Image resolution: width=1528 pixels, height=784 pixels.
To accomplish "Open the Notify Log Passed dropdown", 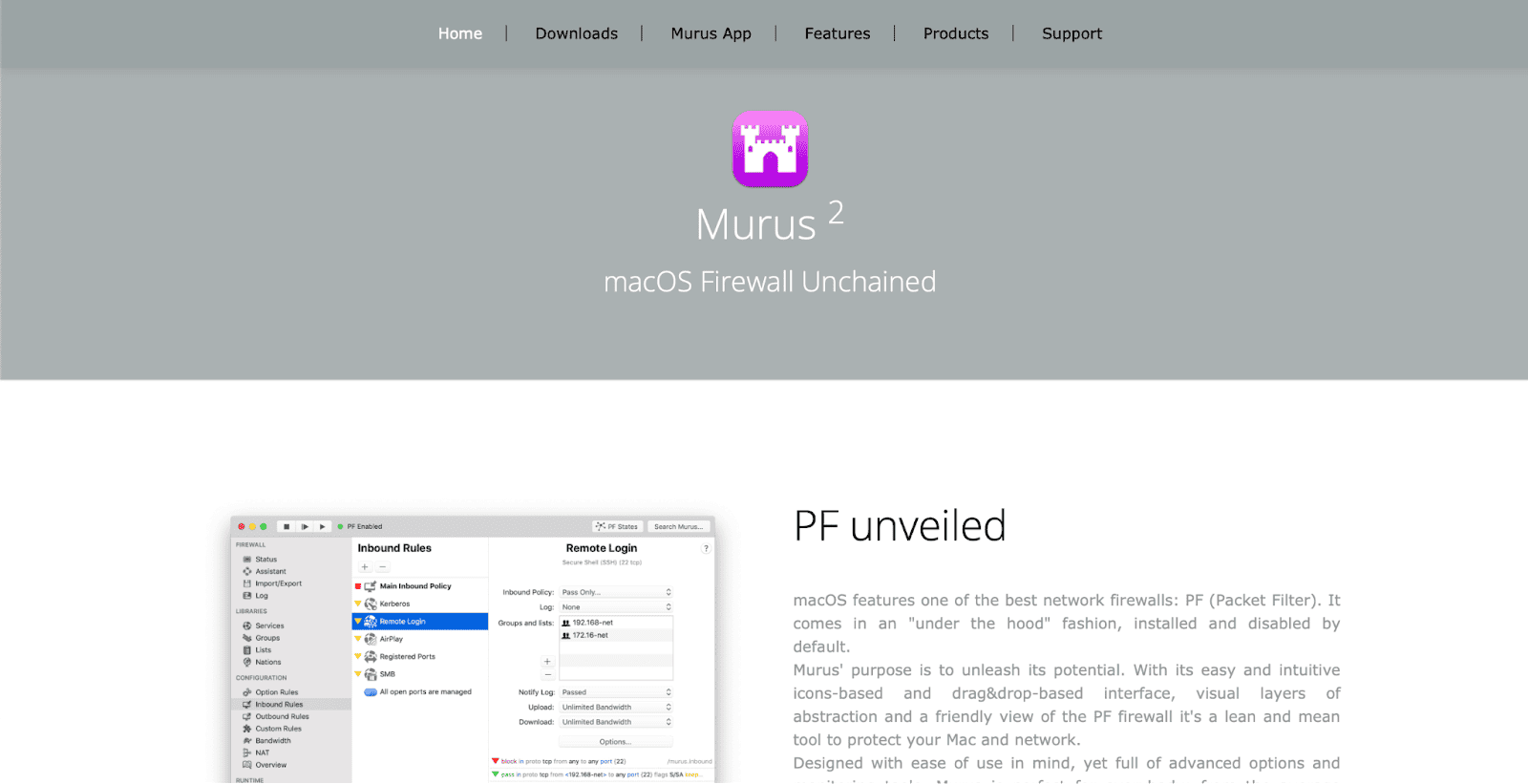I will pyautogui.click(x=616, y=692).
